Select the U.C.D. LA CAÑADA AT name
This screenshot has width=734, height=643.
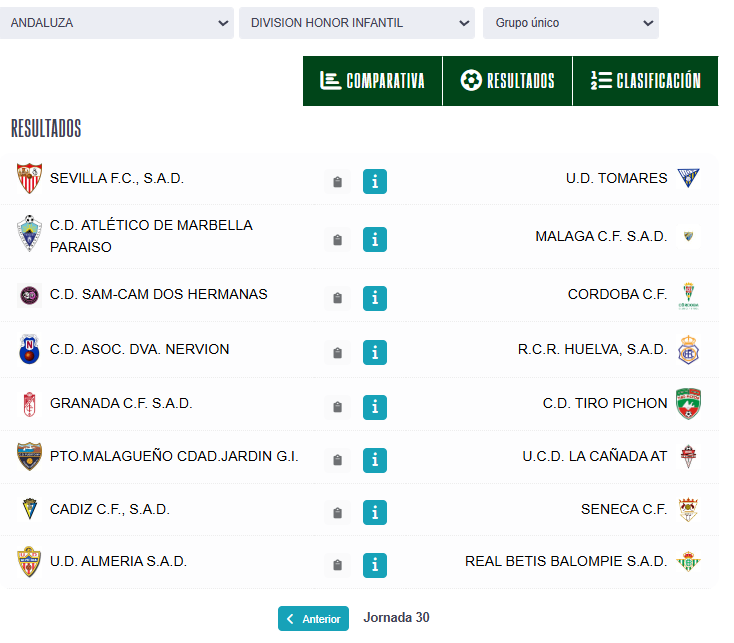[595, 456]
